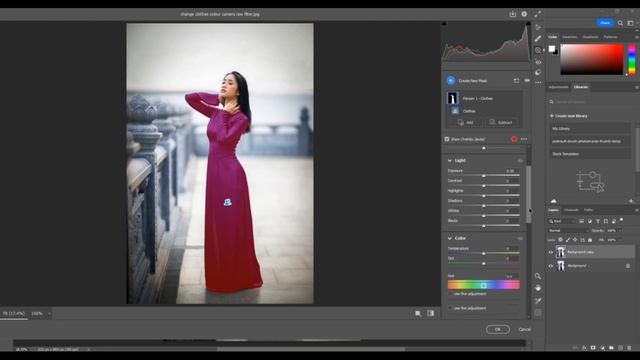Save image with the download icon
The image size is (640, 360).
513,14
